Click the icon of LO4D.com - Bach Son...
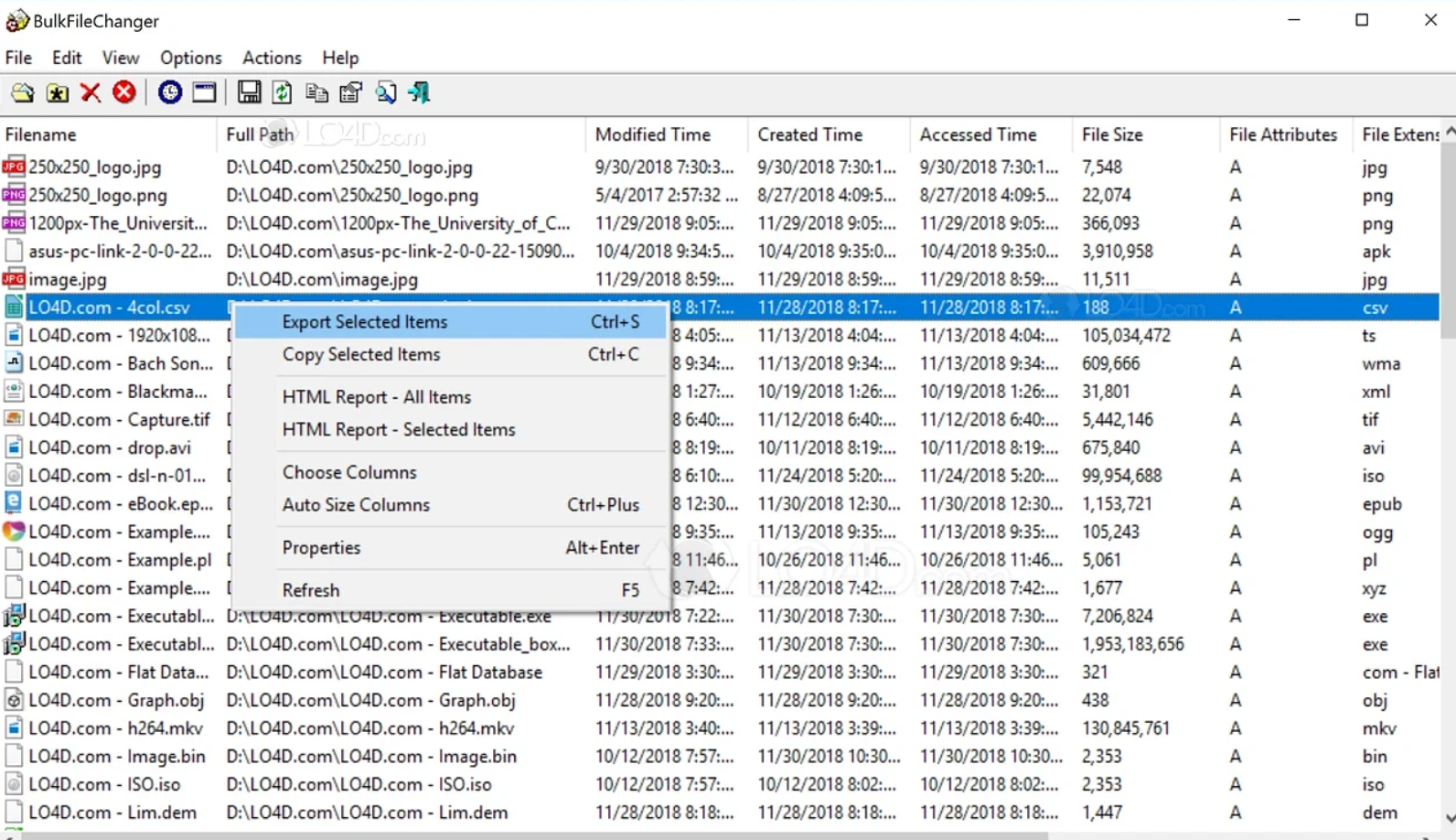Screen dimensions: 1456x840 pos(14,363)
